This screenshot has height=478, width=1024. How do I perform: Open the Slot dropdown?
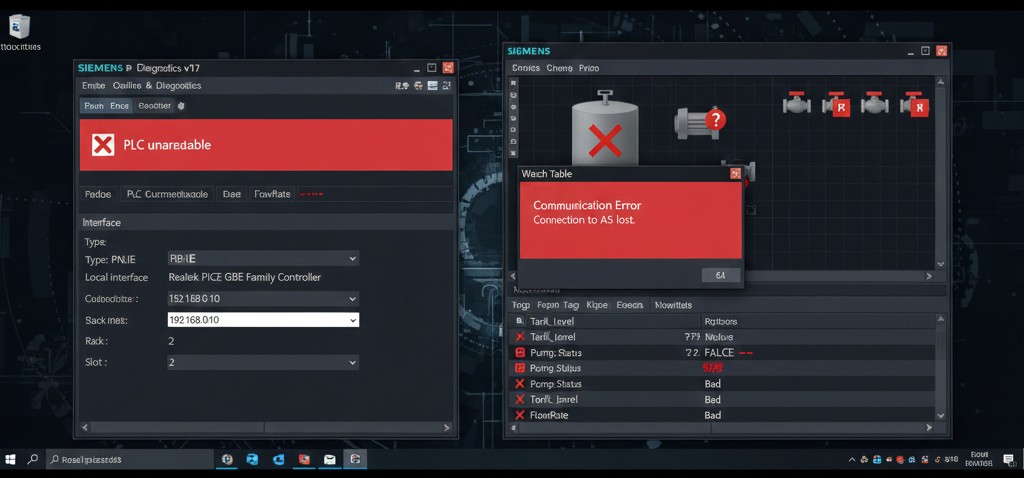263,362
